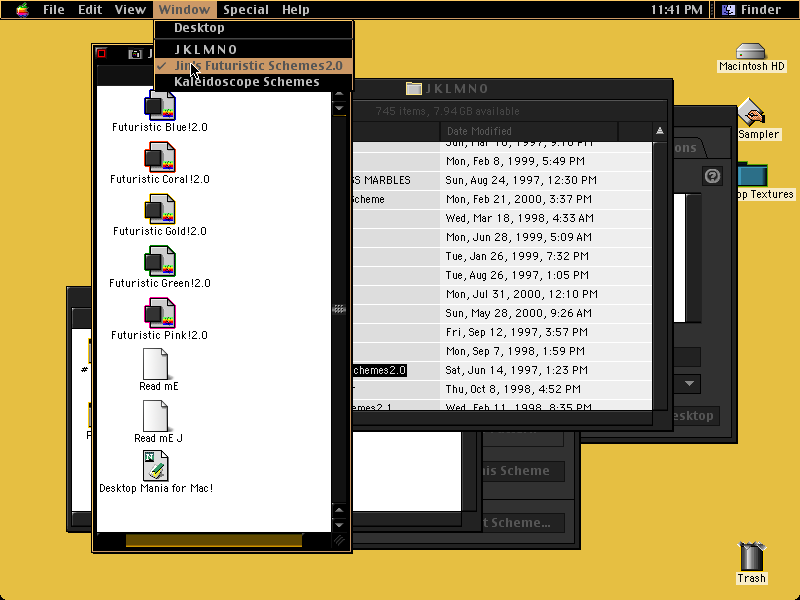Select the Futuristic Green!2.0 scheme icon
This screenshot has height=600, width=800.
(x=160, y=261)
